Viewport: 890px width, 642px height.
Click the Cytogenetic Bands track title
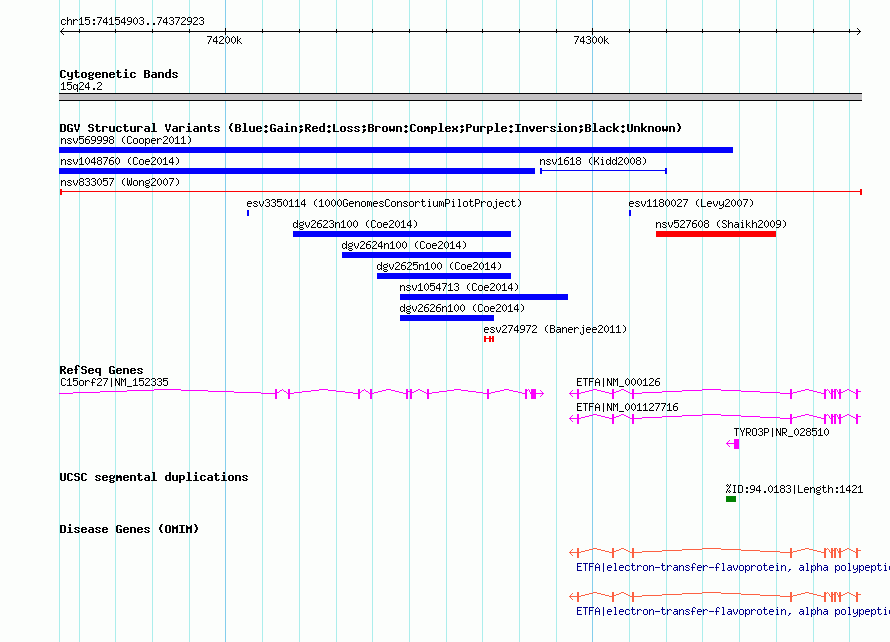tap(119, 74)
